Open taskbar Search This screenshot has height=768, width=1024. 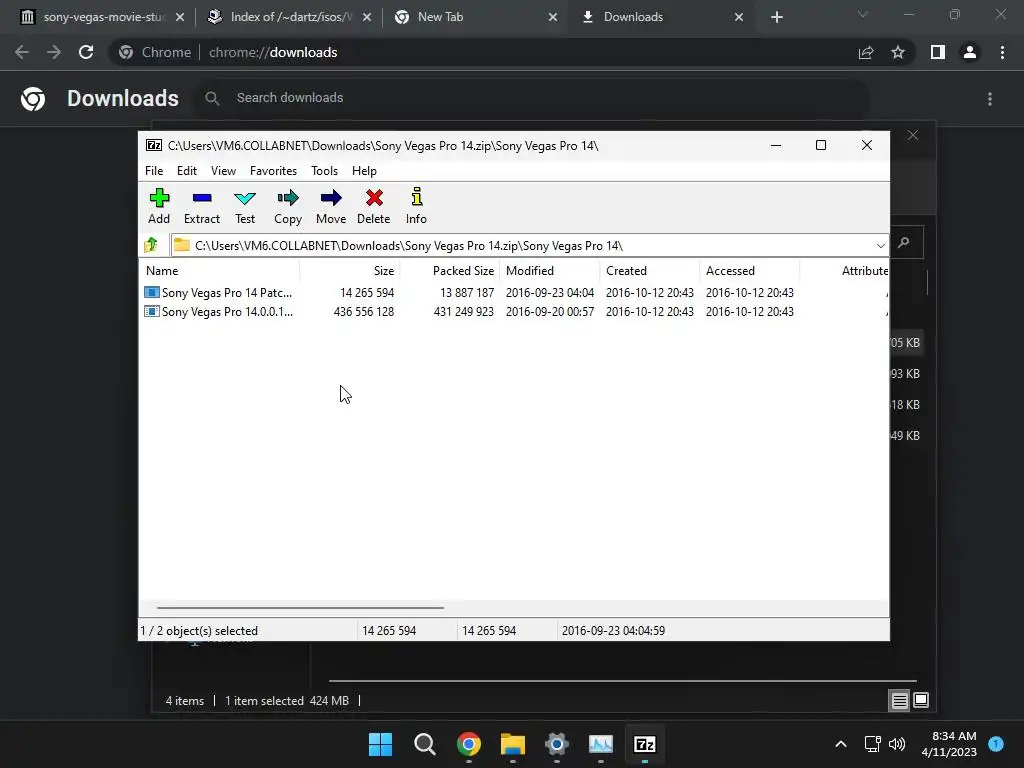(x=424, y=744)
